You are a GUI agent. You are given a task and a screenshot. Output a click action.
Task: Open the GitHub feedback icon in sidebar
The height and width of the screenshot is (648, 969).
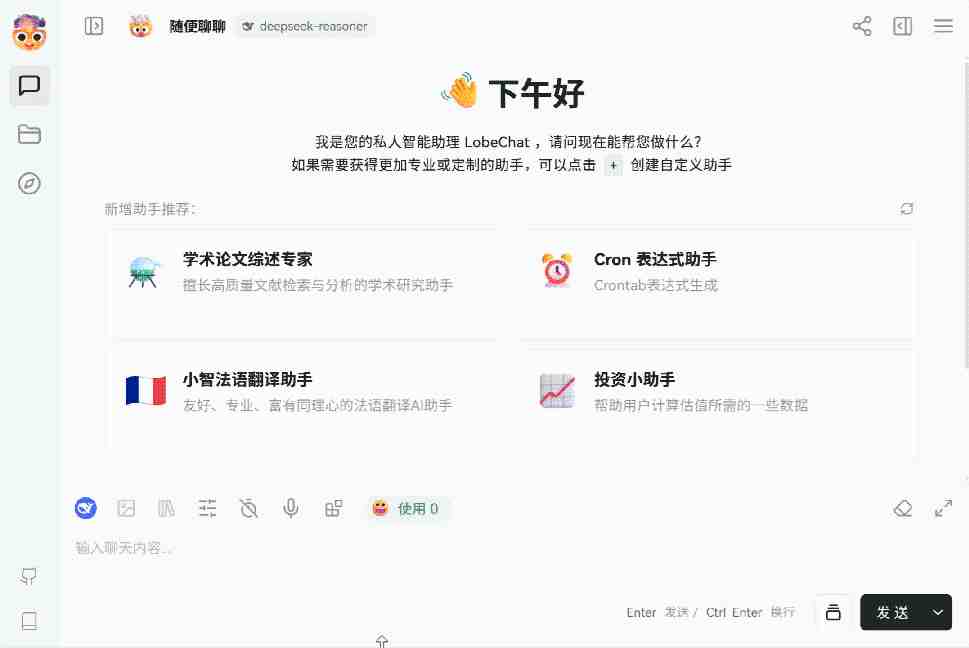(x=28, y=576)
